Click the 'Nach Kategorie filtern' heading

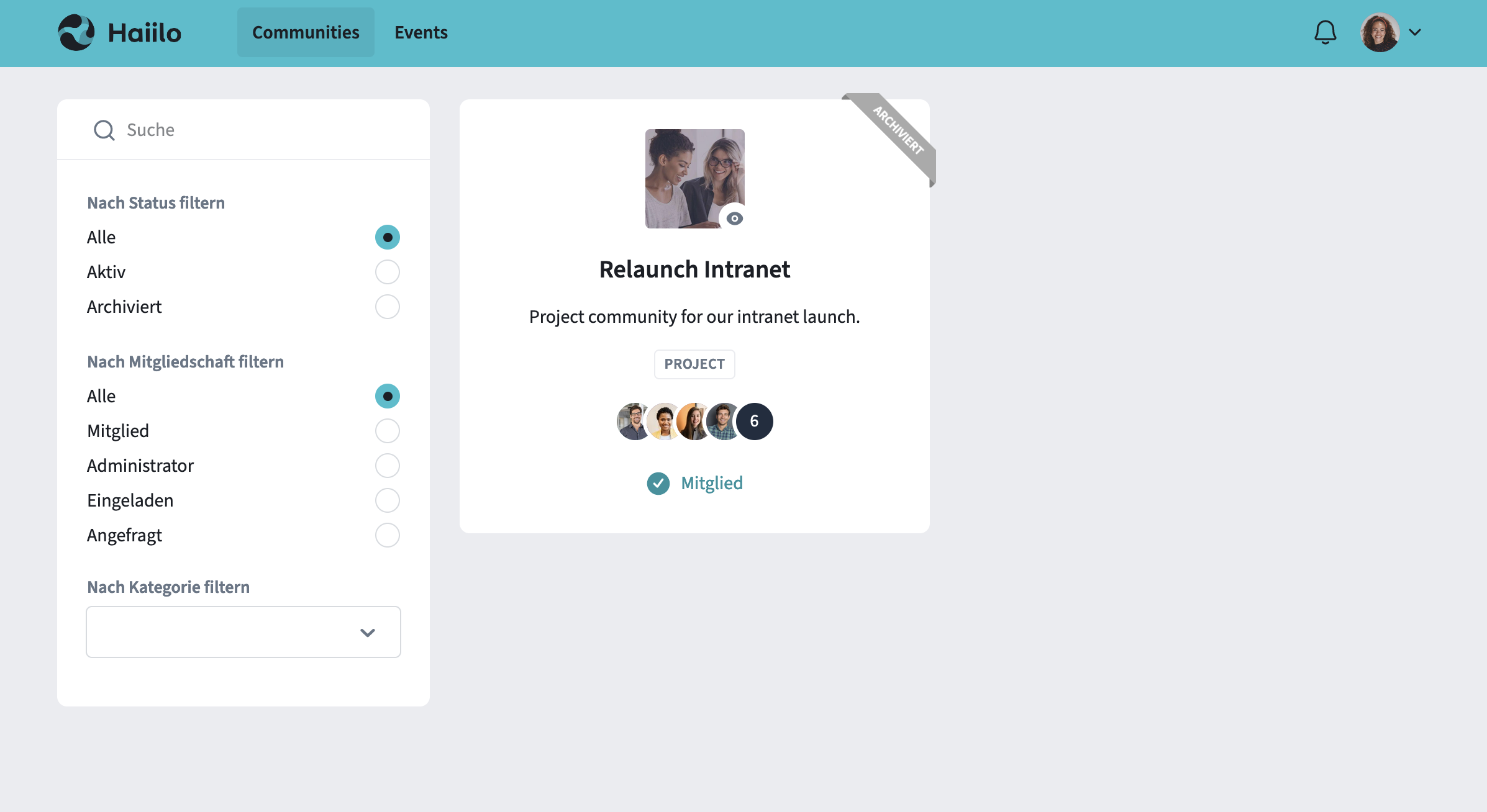pos(168,587)
